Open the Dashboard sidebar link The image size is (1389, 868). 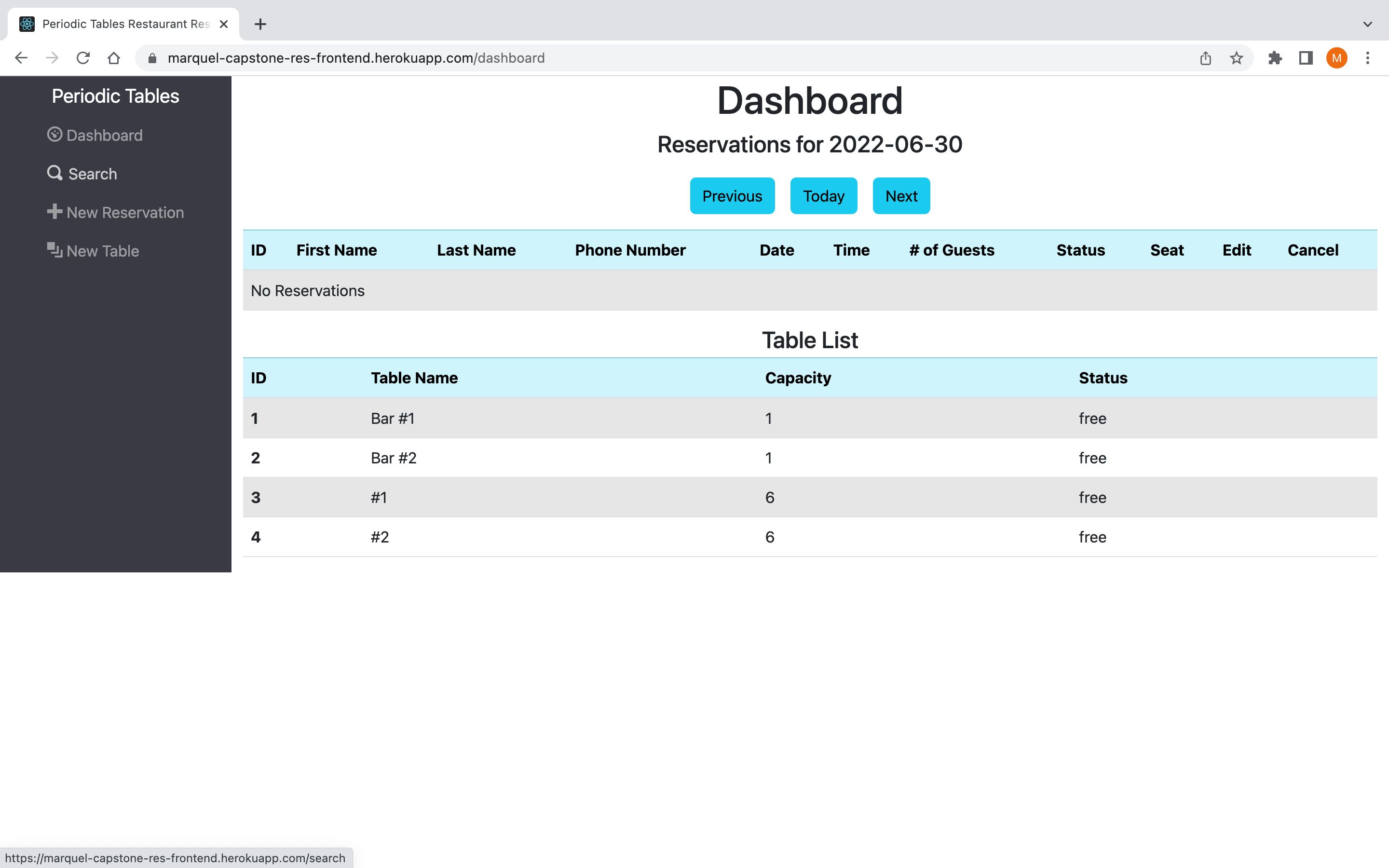click(x=95, y=135)
